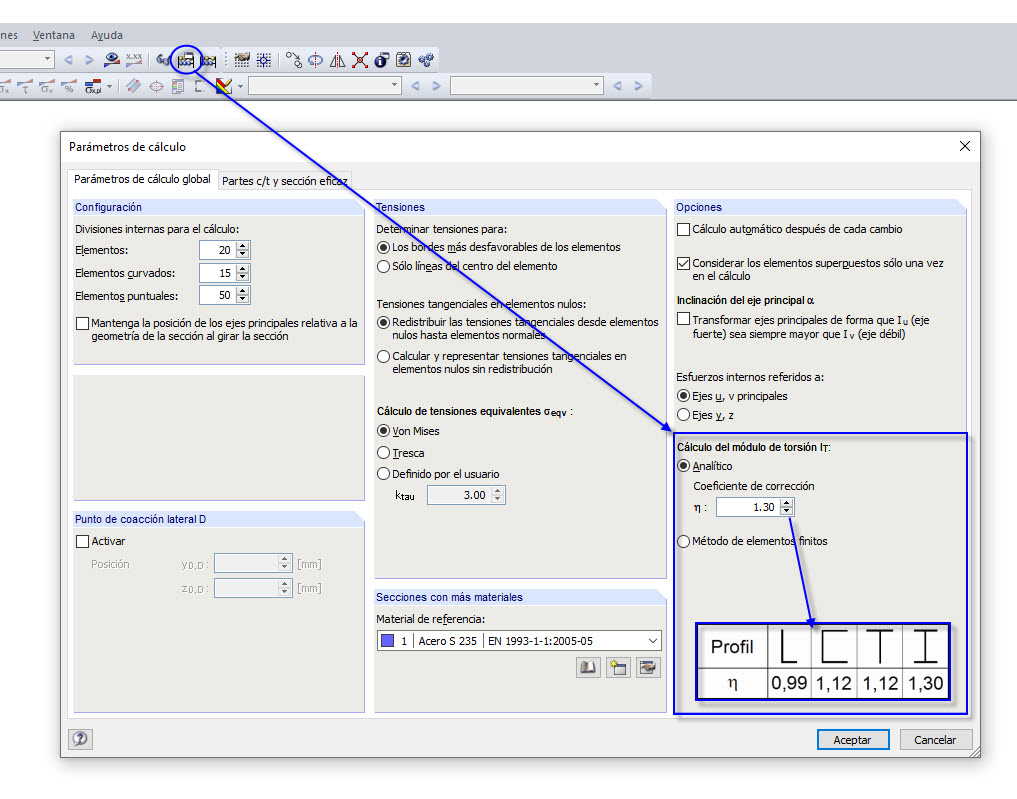1017x799 pixels.
Task: Click edit material handshake icon
Action: click(x=647, y=667)
